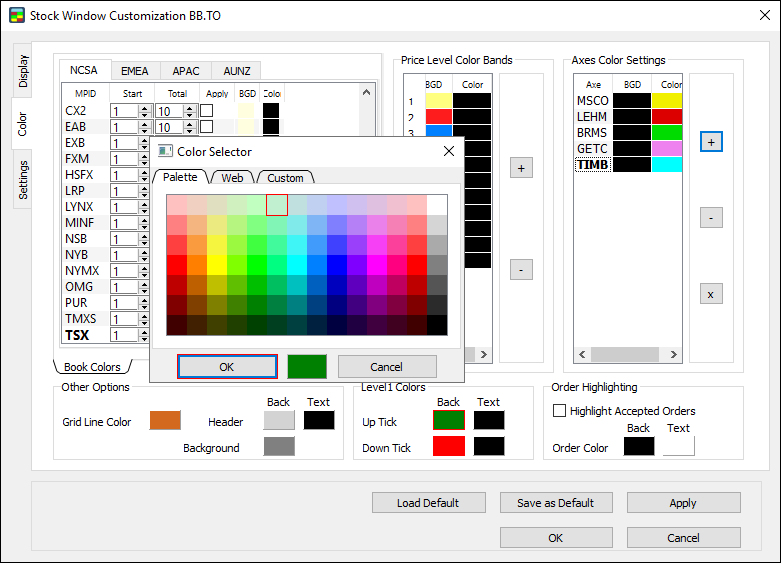Click the Stock Window app icon
The image size is (781, 563).
click(15, 15)
